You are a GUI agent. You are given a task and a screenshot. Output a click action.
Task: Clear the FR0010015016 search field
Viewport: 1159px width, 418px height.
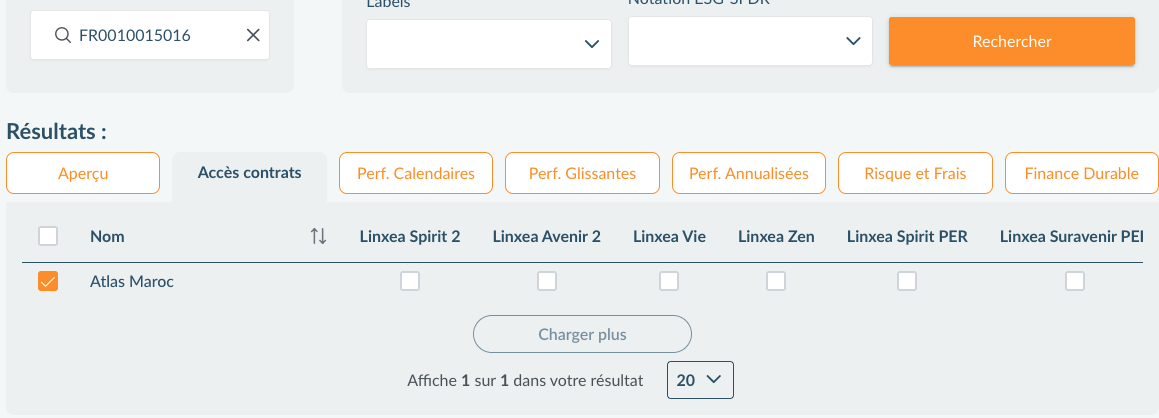[x=253, y=36]
